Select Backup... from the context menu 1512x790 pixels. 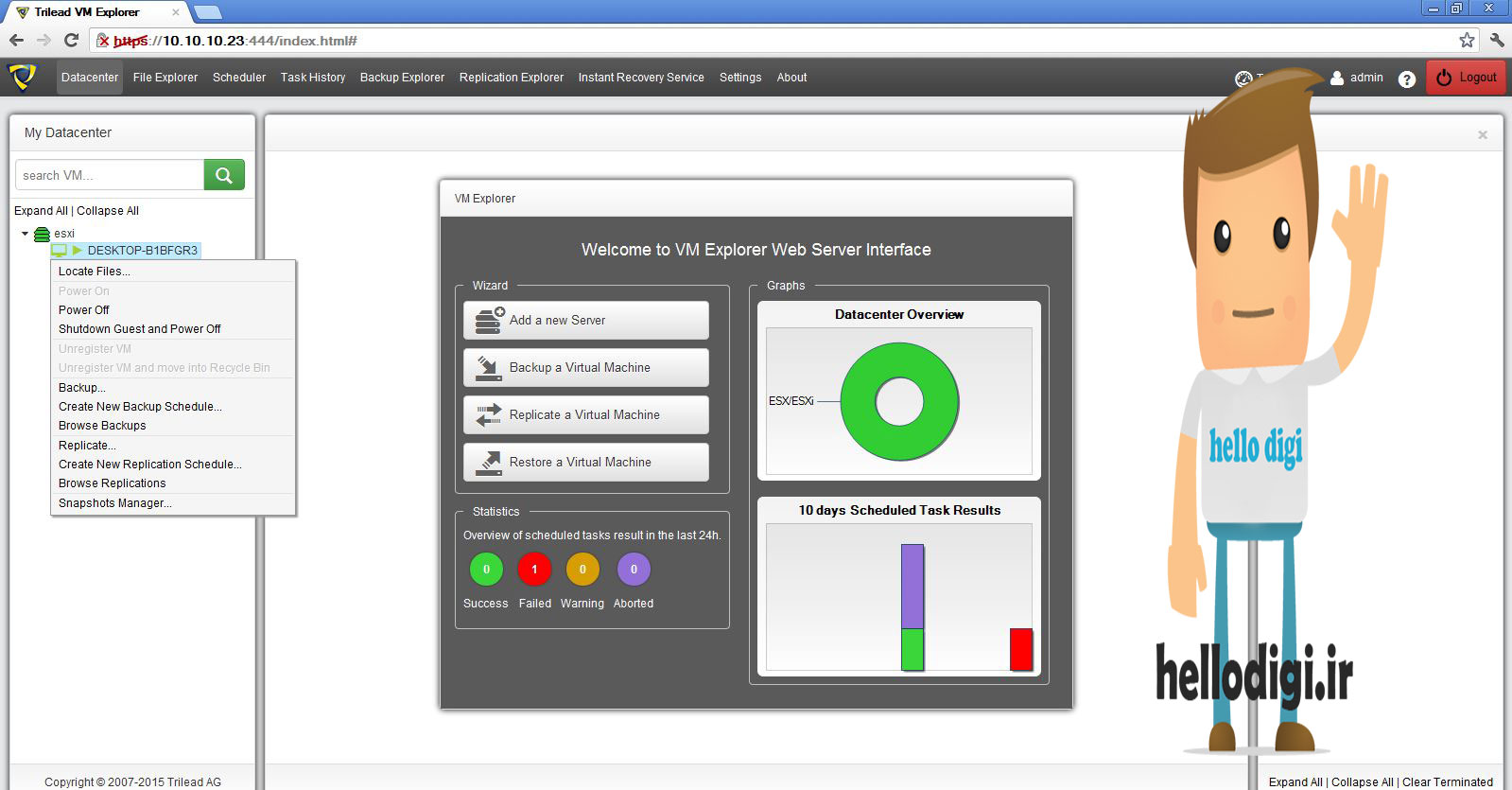(173, 388)
